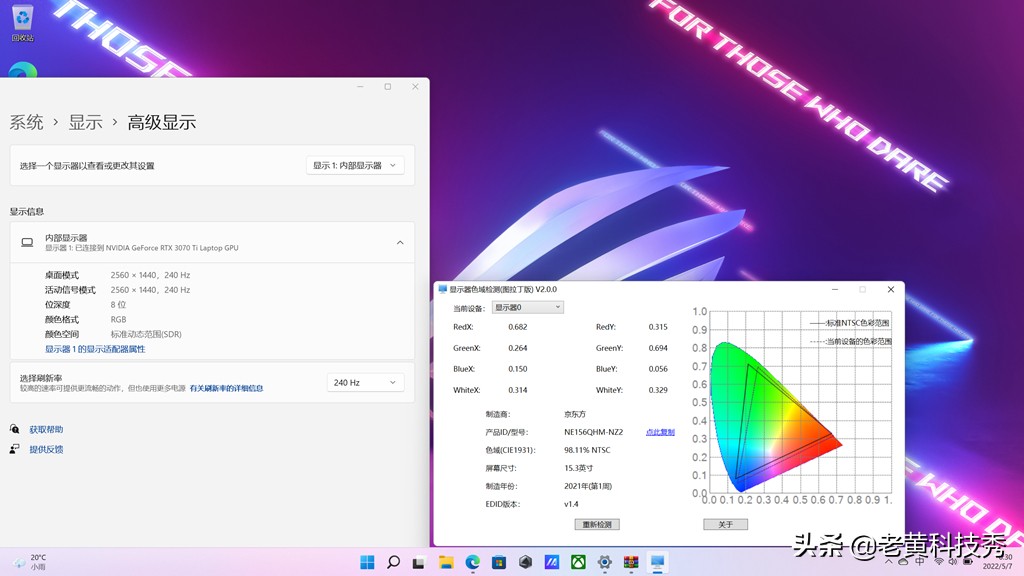Open the Task View taskbar icon
1024x576 pixels.
(x=419, y=562)
